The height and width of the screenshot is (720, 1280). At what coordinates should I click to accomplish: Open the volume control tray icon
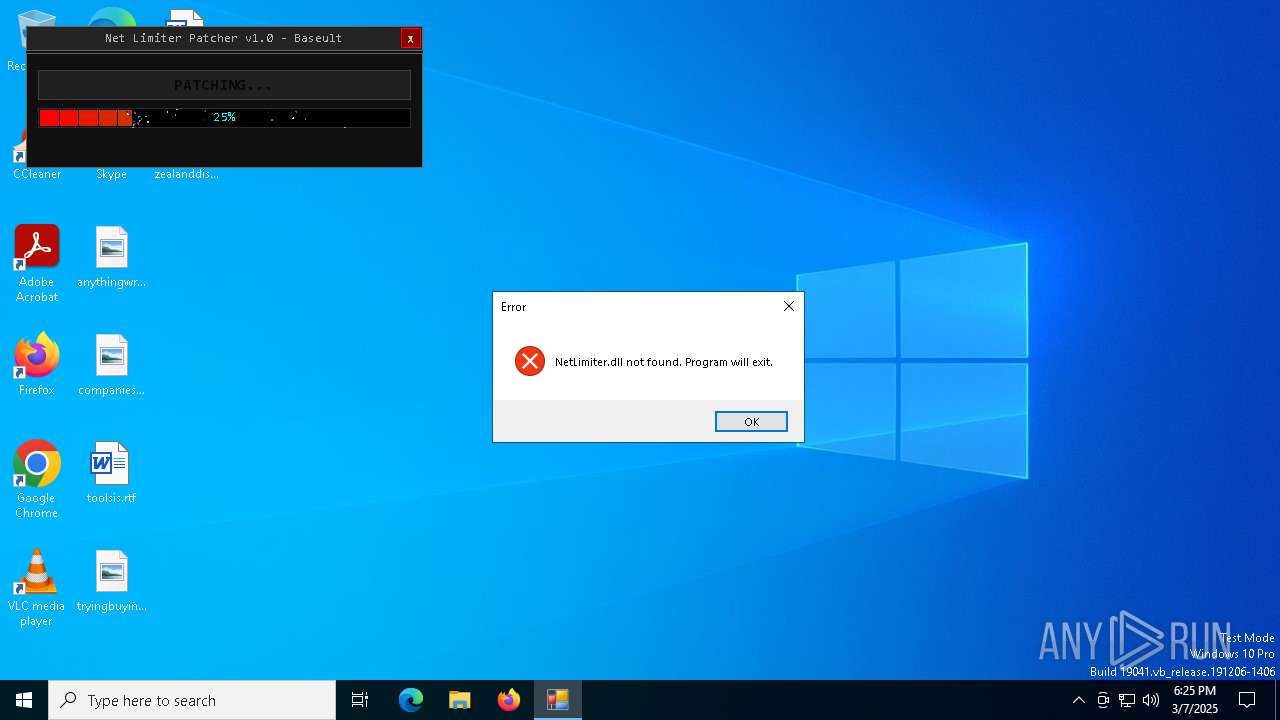pyautogui.click(x=1151, y=700)
